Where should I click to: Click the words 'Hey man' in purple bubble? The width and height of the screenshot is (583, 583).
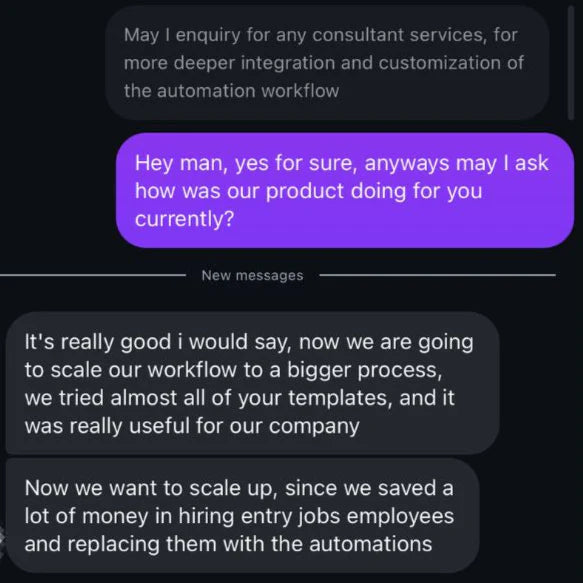(181, 163)
